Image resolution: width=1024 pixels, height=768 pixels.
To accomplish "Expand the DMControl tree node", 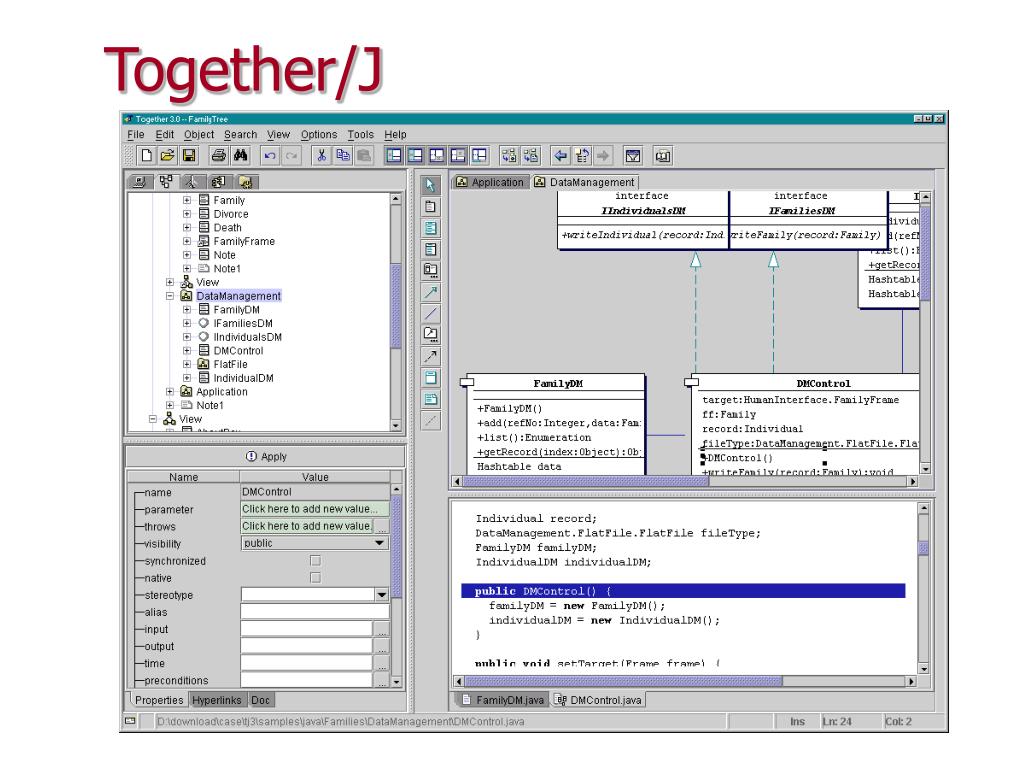I will [187, 351].
